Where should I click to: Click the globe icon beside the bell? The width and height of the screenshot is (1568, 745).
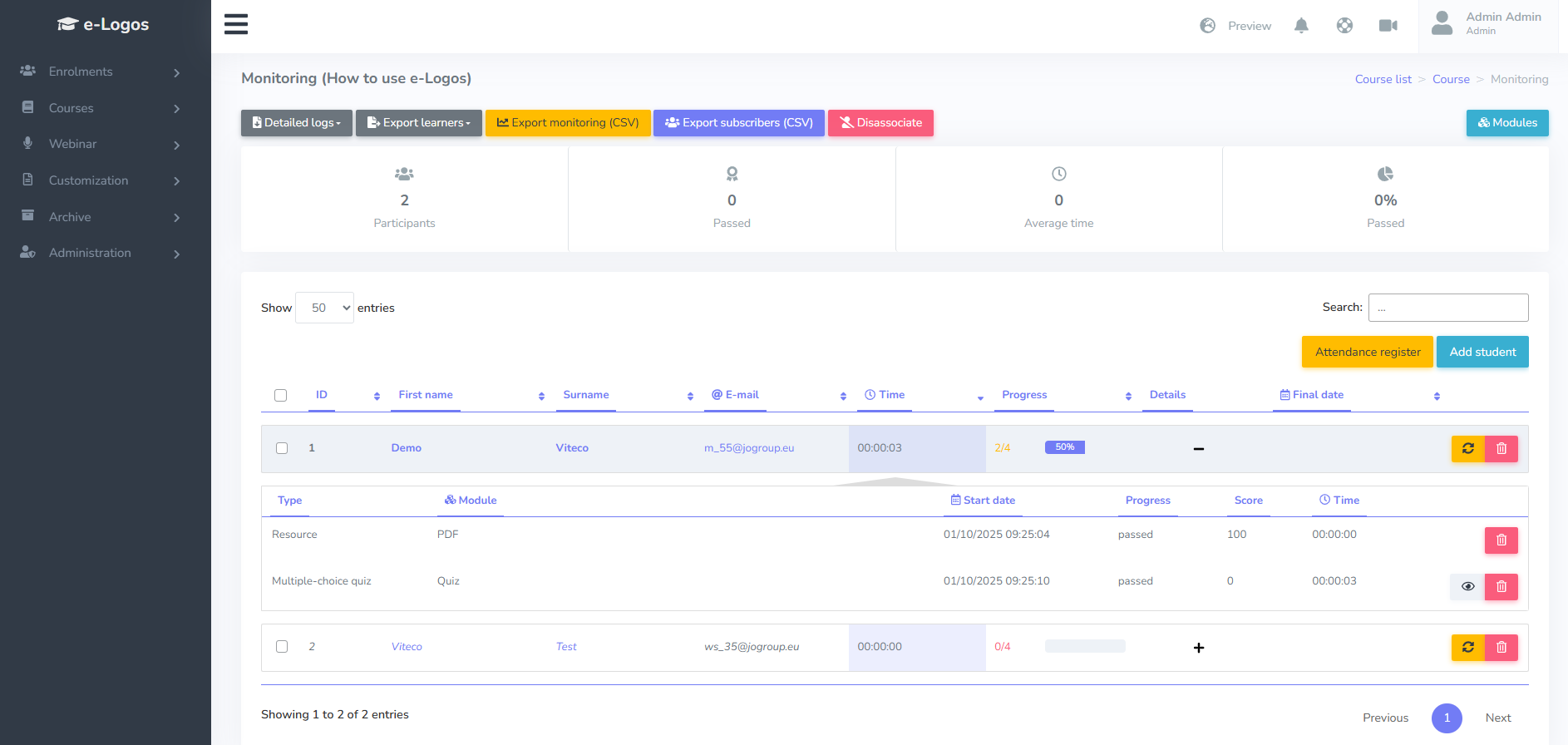(x=1344, y=26)
